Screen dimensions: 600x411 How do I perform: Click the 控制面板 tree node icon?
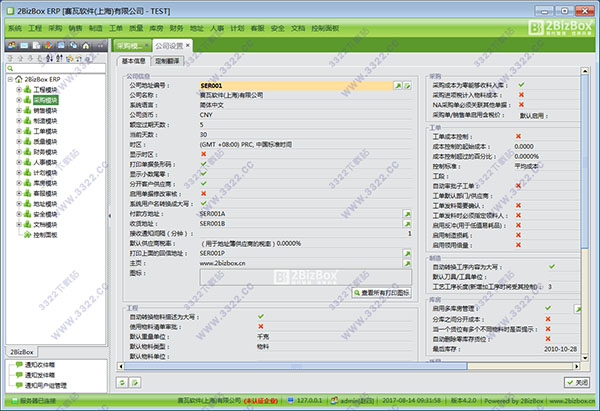28,235
